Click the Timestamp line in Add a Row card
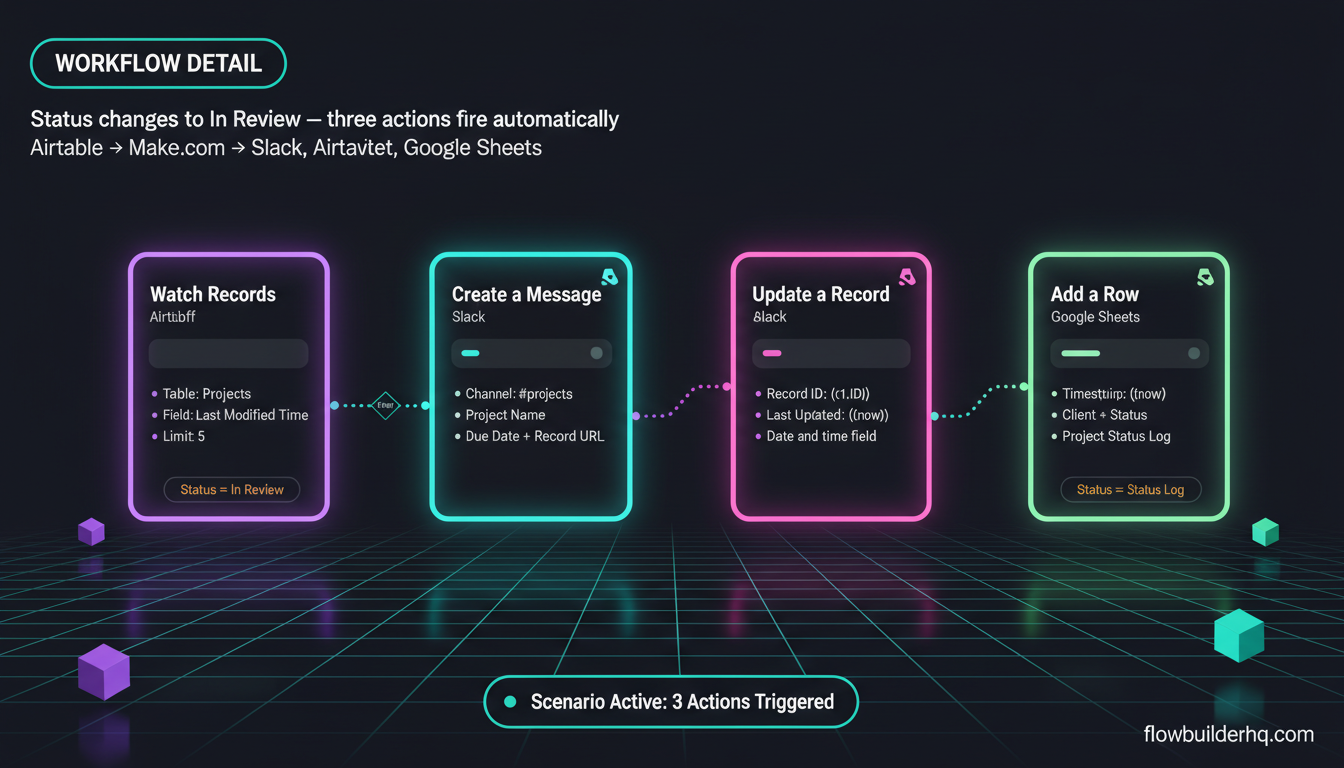 click(1108, 394)
